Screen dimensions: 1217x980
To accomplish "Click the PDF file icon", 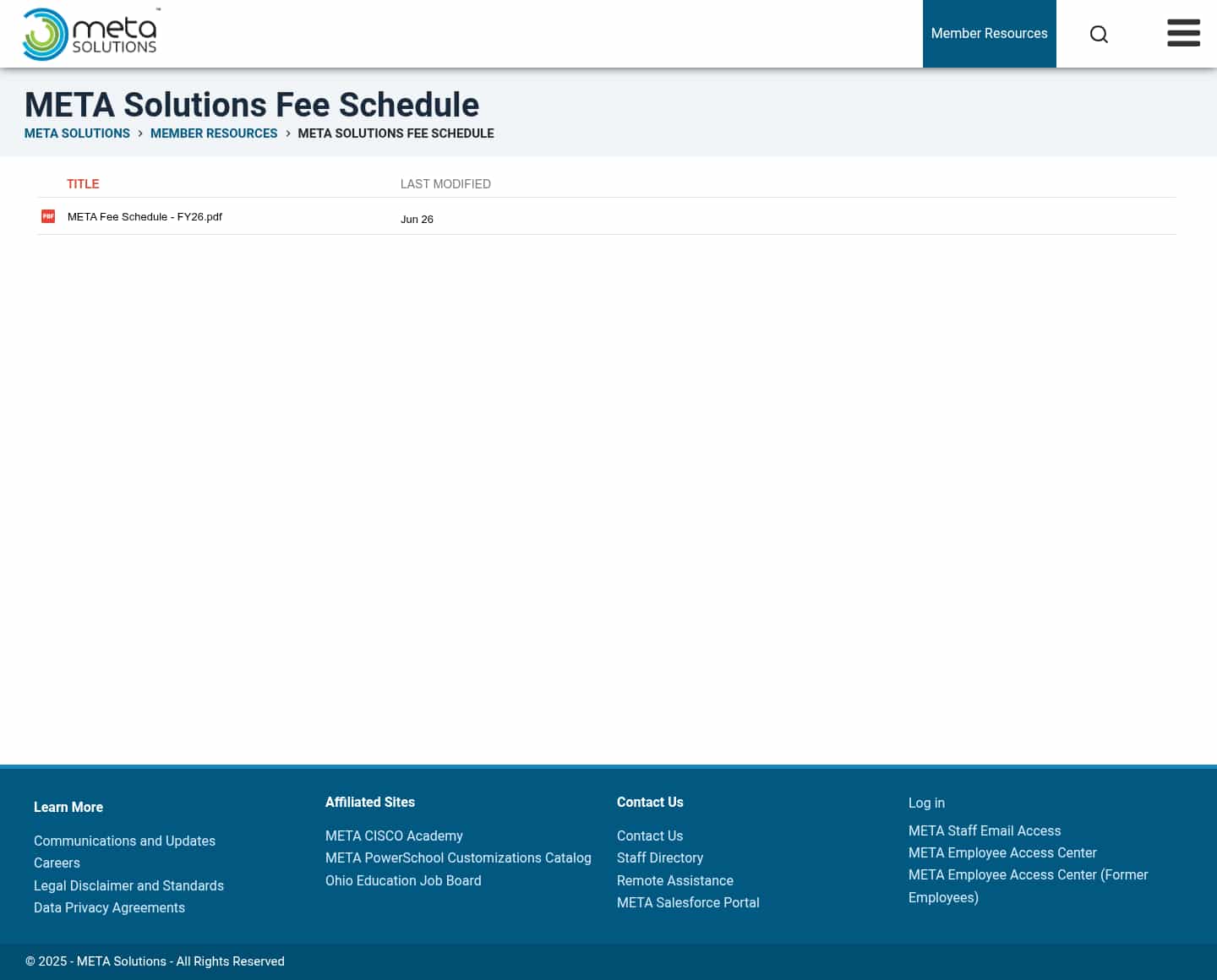I will (48, 216).
